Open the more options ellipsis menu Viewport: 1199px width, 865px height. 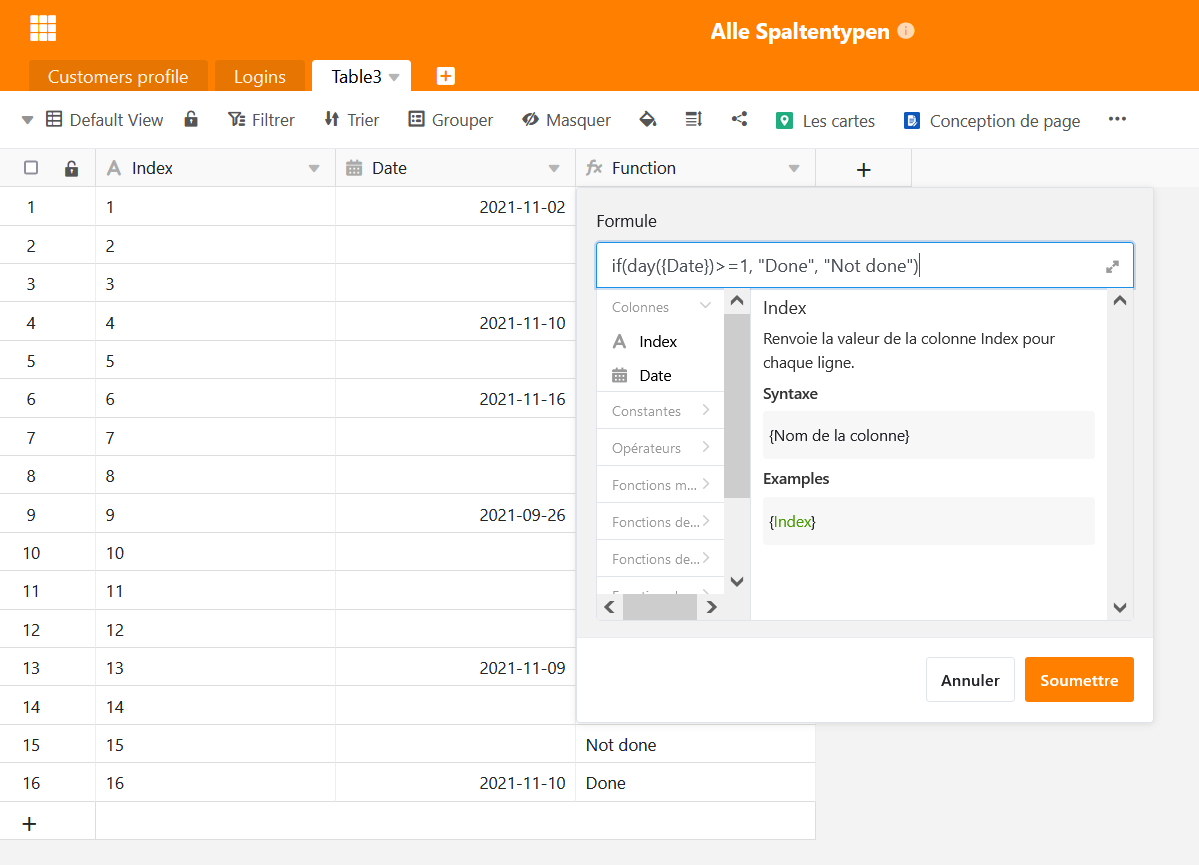click(1117, 120)
